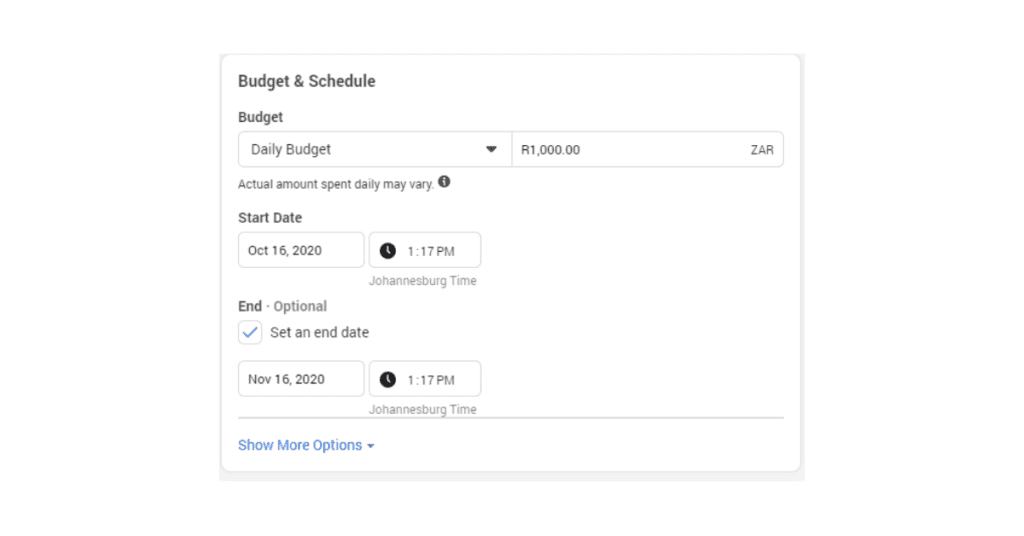This screenshot has height=536, width=1024.
Task: Click the clock icon in start time field
Action: point(388,251)
